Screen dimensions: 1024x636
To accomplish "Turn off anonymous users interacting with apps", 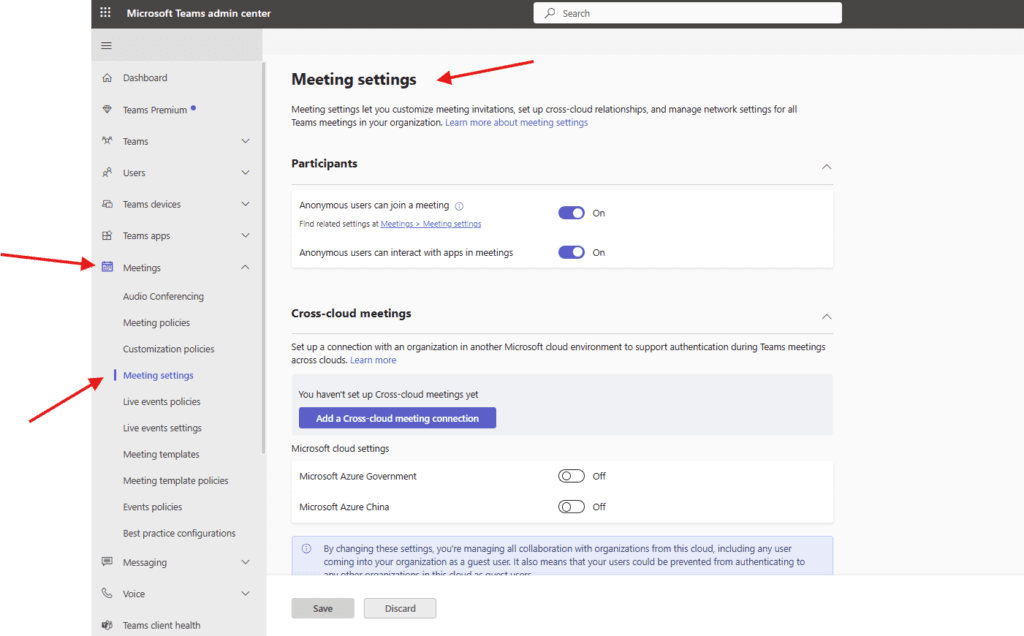I will pyautogui.click(x=571, y=253).
